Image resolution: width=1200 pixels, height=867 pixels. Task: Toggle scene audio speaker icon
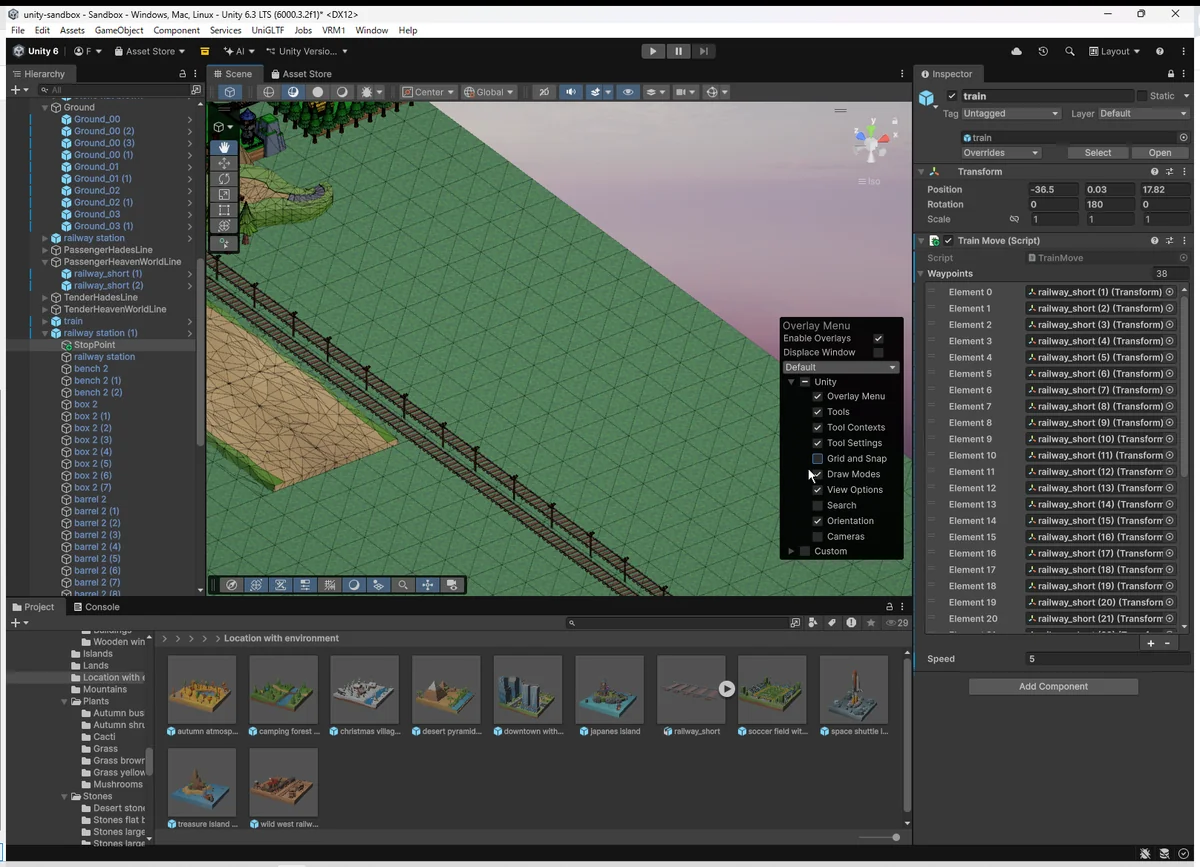click(570, 92)
